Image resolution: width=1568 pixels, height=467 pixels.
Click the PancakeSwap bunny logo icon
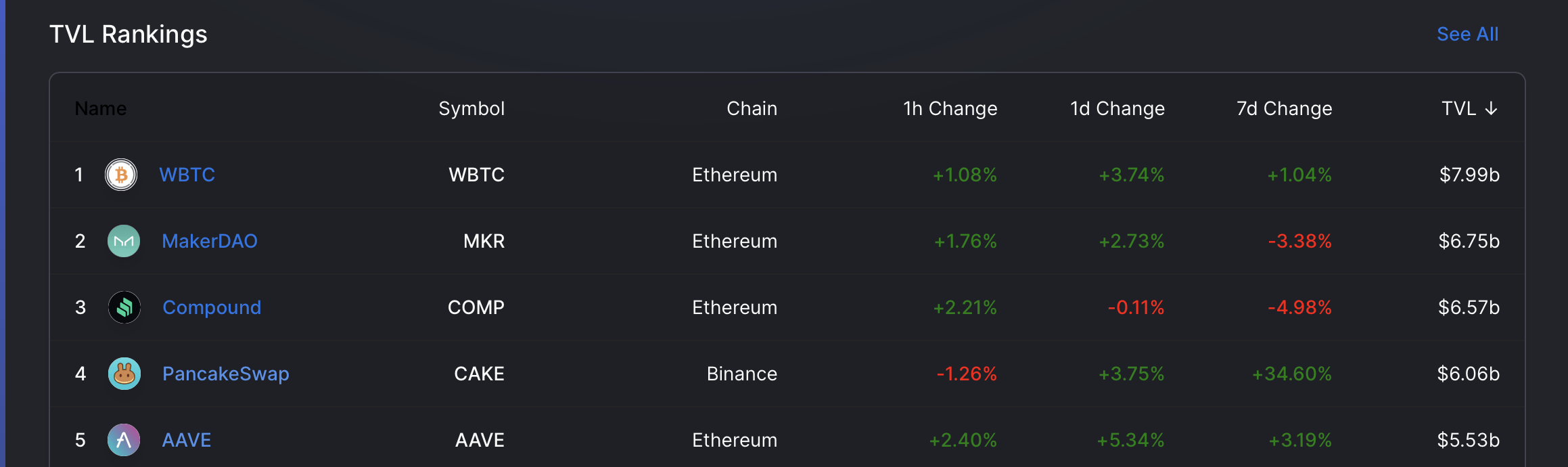[124, 374]
